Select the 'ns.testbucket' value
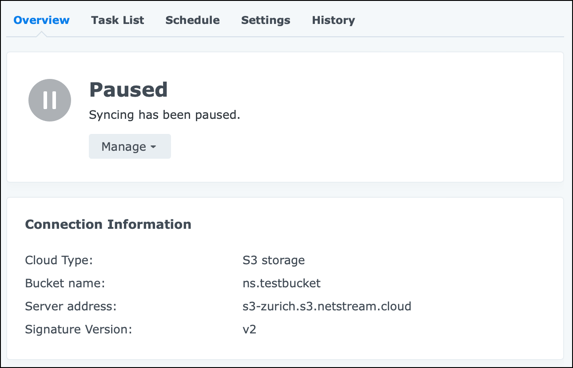The width and height of the screenshot is (573, 368). [281, 283]
